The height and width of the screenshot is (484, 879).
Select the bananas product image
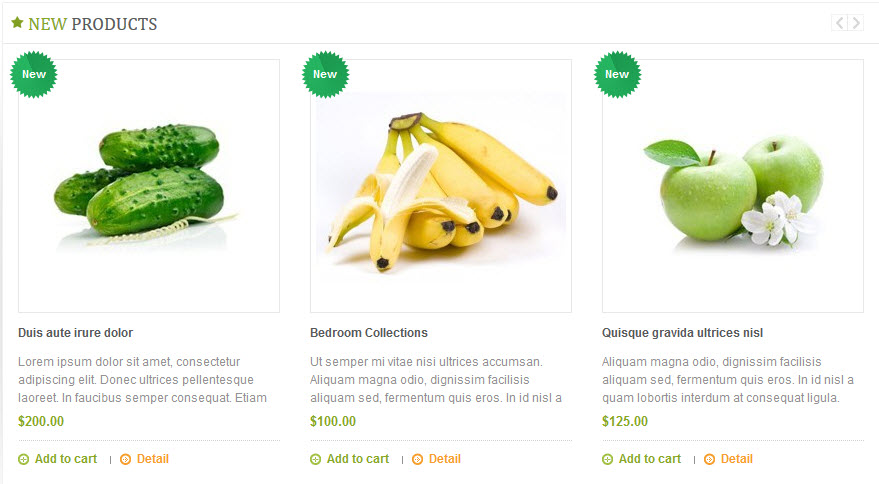pos(441,186)
